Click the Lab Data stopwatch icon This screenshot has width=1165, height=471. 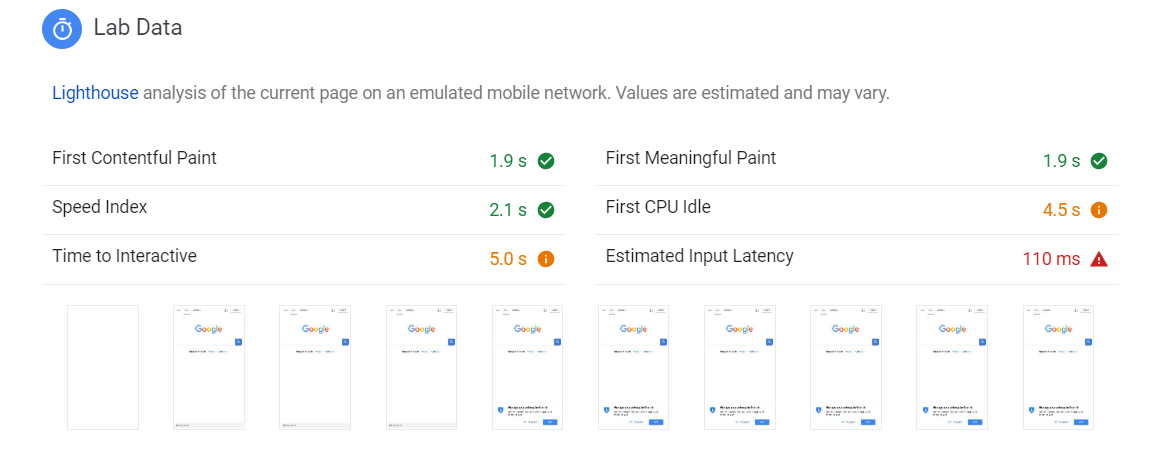pyautogui.click(x=63, y=29)
